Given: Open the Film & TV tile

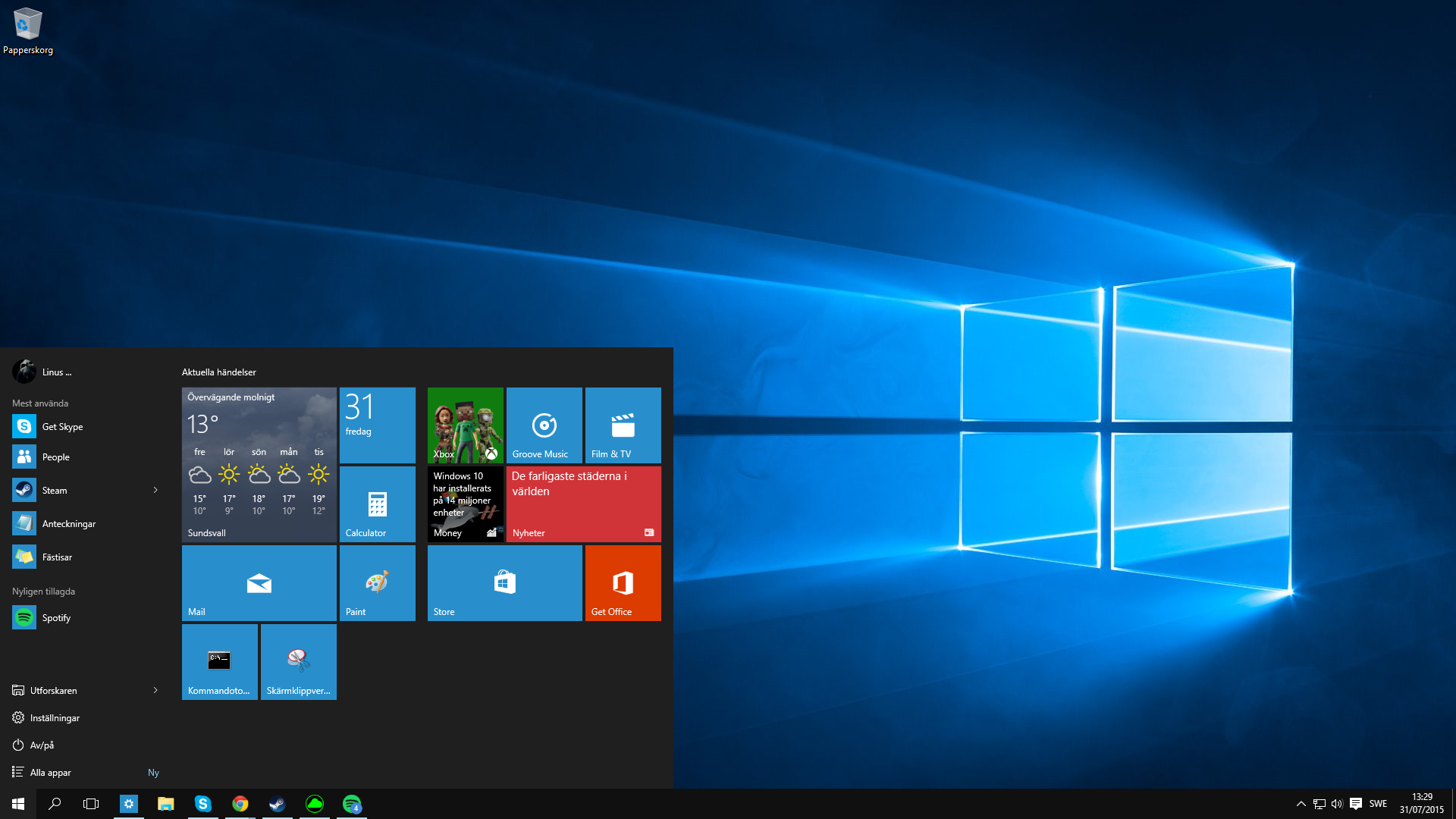Looking at the screenshot, I should pos(623,425).
